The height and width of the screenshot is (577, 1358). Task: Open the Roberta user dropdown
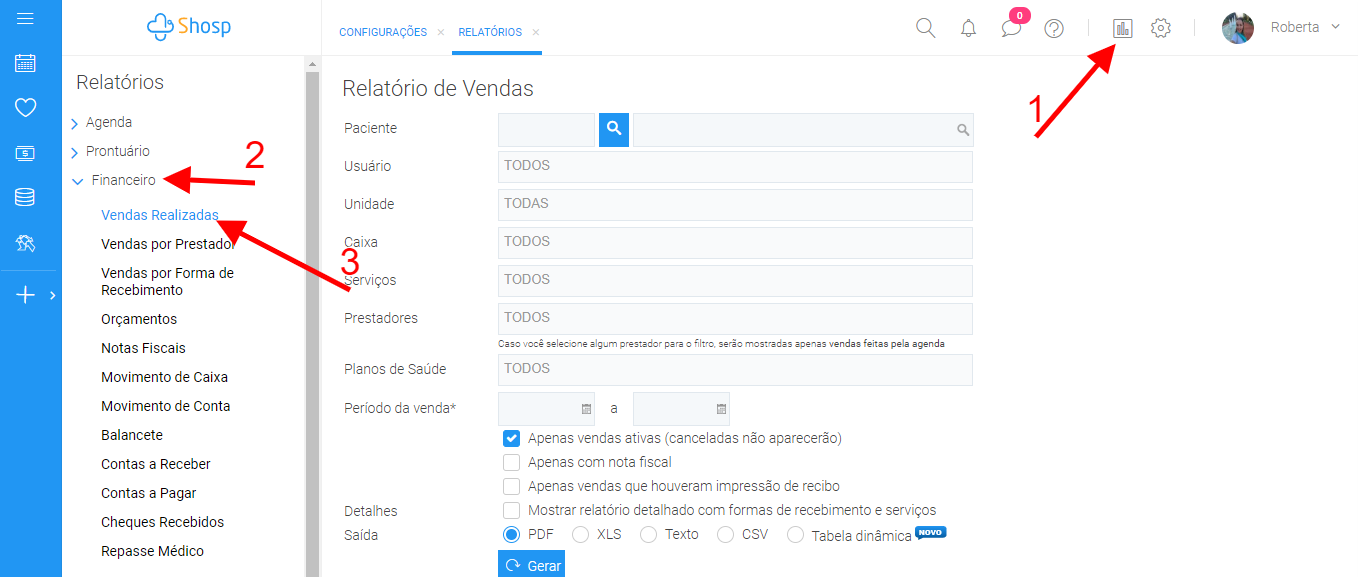1336,27
